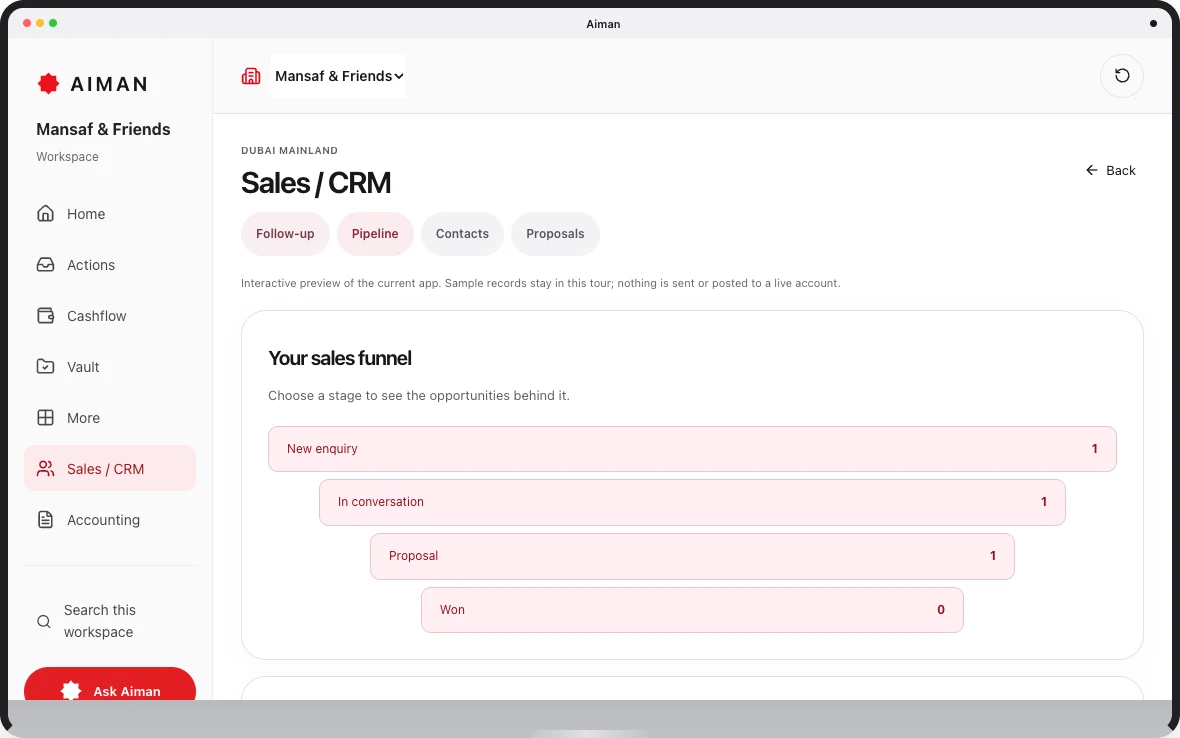Click the In conversation count 1
The image size is (1180, 738).
point(1044,502)
